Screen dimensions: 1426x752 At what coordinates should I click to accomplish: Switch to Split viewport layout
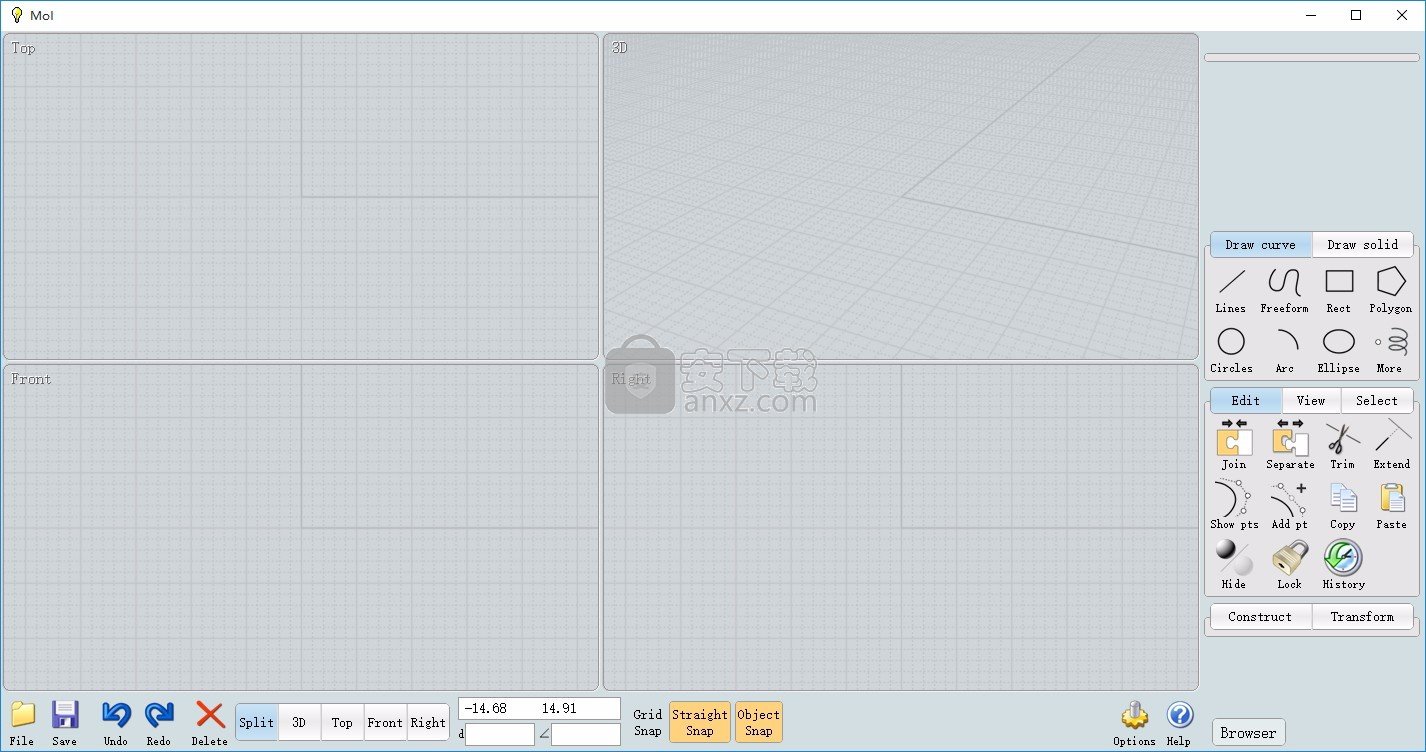[256, 722]
